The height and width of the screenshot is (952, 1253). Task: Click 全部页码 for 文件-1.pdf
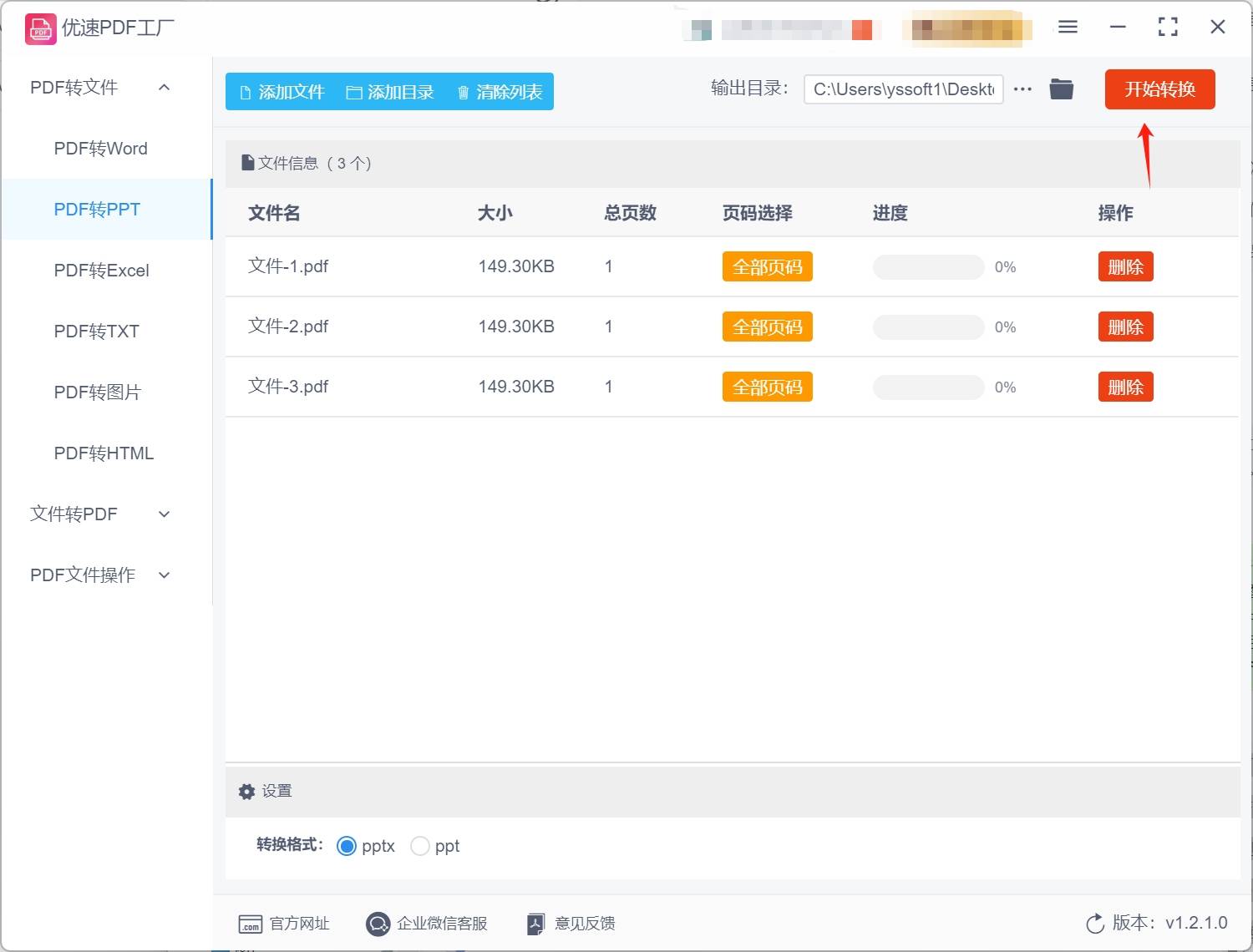tap(767, 267)
